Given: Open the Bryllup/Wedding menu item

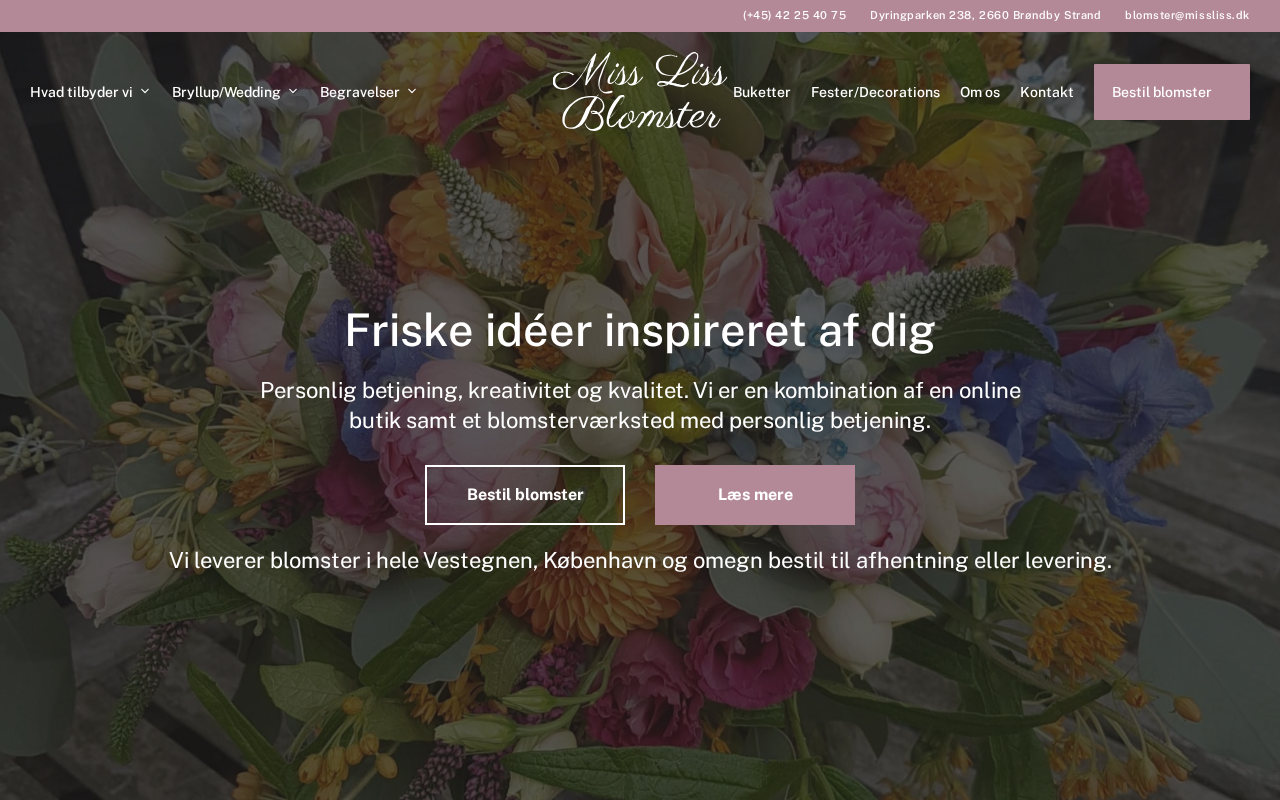Looking at the screenshot, I should click(226, 92).
